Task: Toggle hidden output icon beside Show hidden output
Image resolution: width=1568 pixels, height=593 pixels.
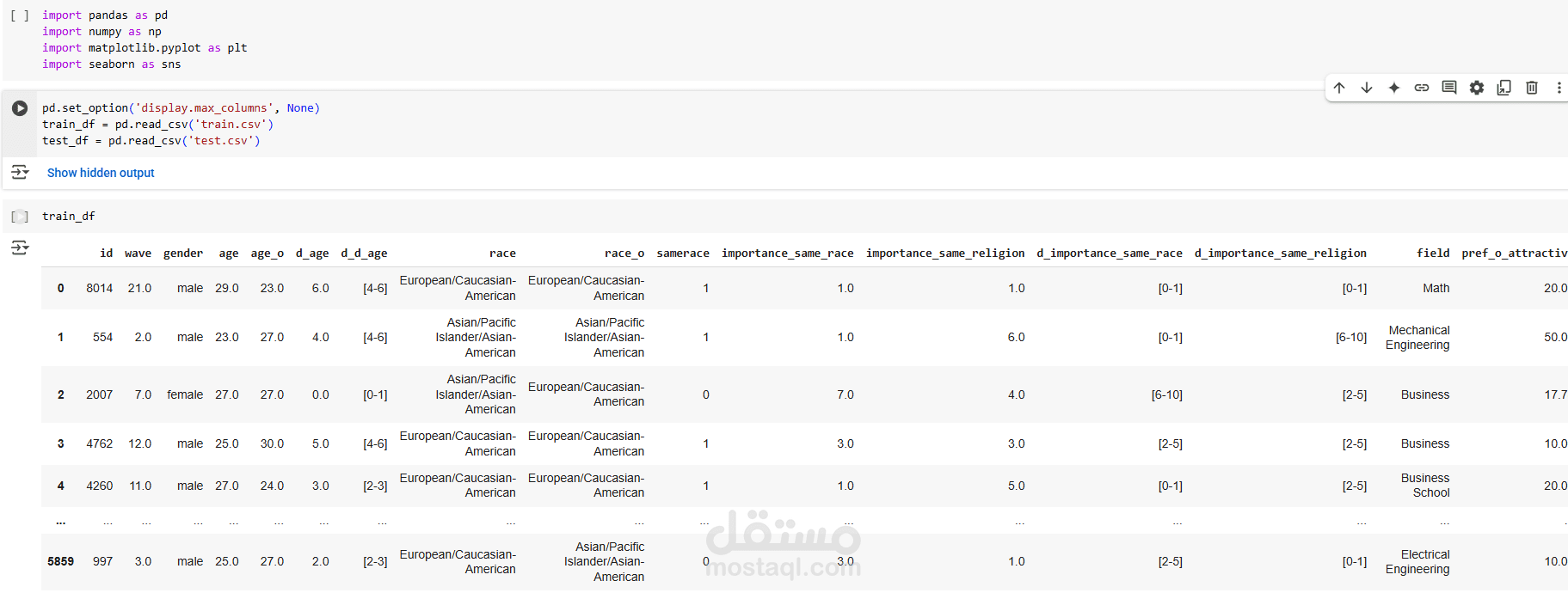Action: (20, 173)
